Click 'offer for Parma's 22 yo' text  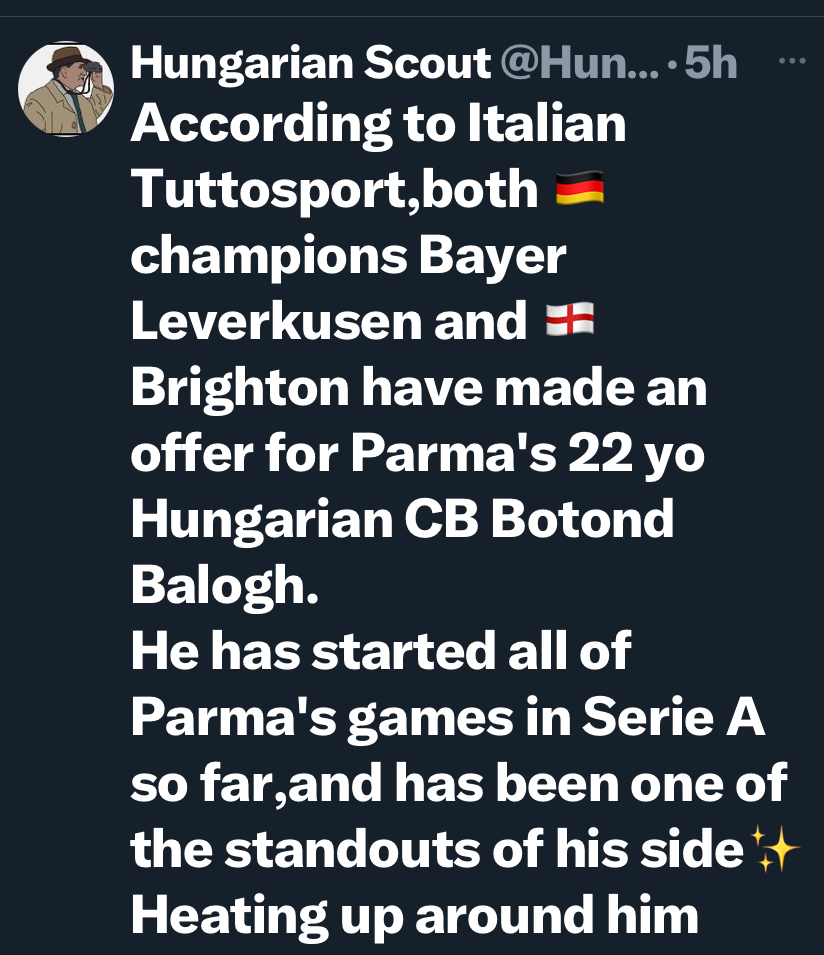click(x=418, y=454)
